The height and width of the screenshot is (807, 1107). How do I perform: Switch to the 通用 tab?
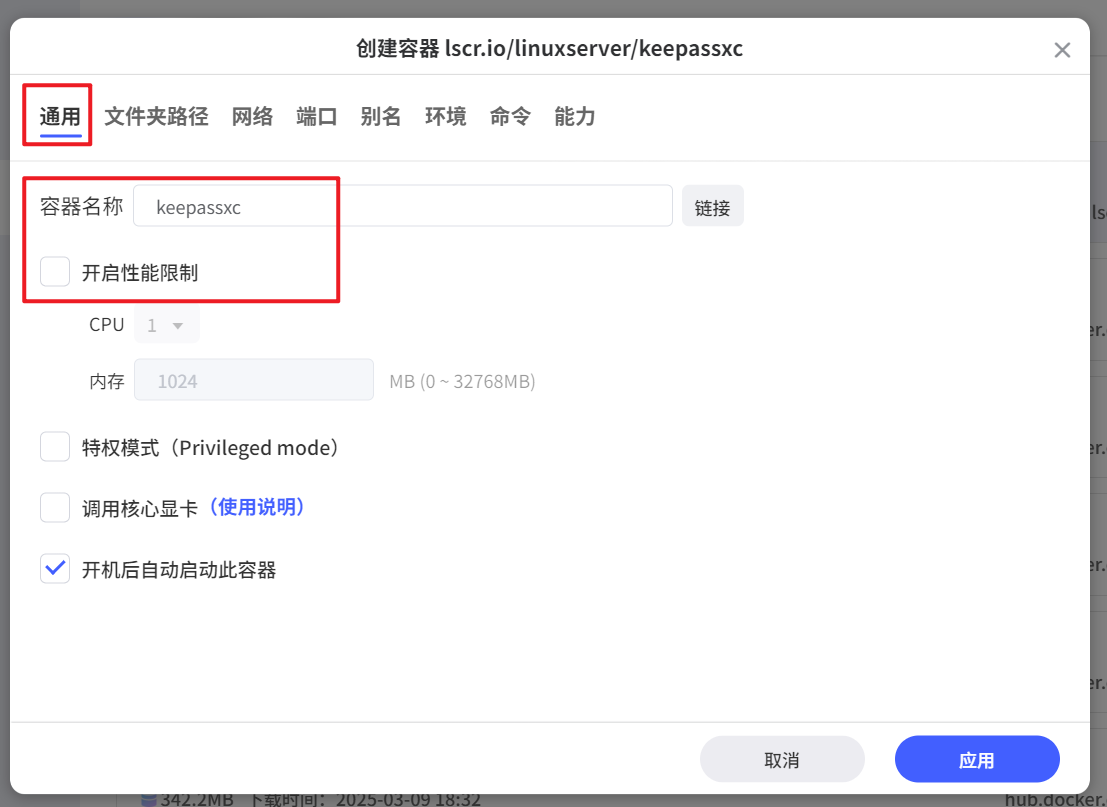(60, 116)
